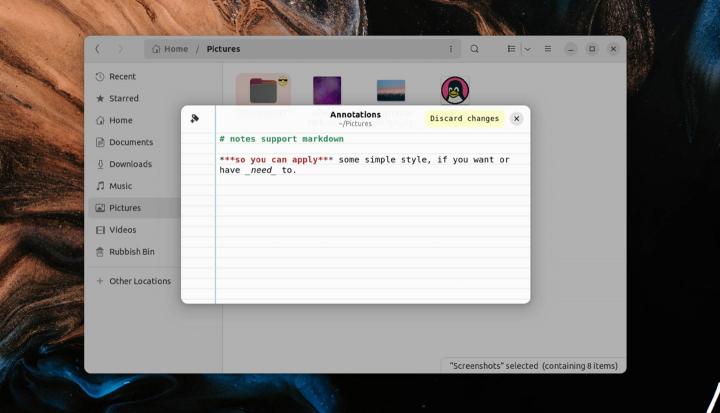Expand the view options dropdown arrow

[x=527, y=49]
